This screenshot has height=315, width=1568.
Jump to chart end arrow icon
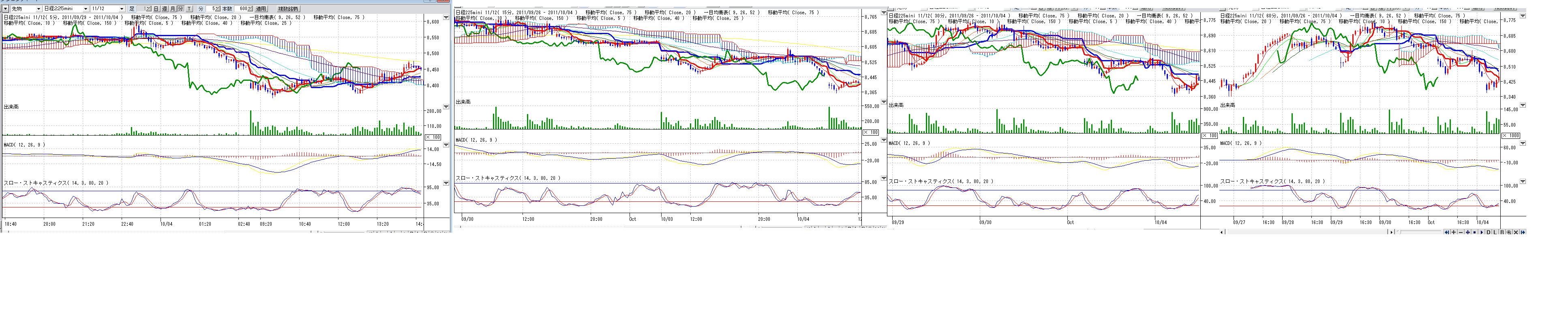[1523, 232]
